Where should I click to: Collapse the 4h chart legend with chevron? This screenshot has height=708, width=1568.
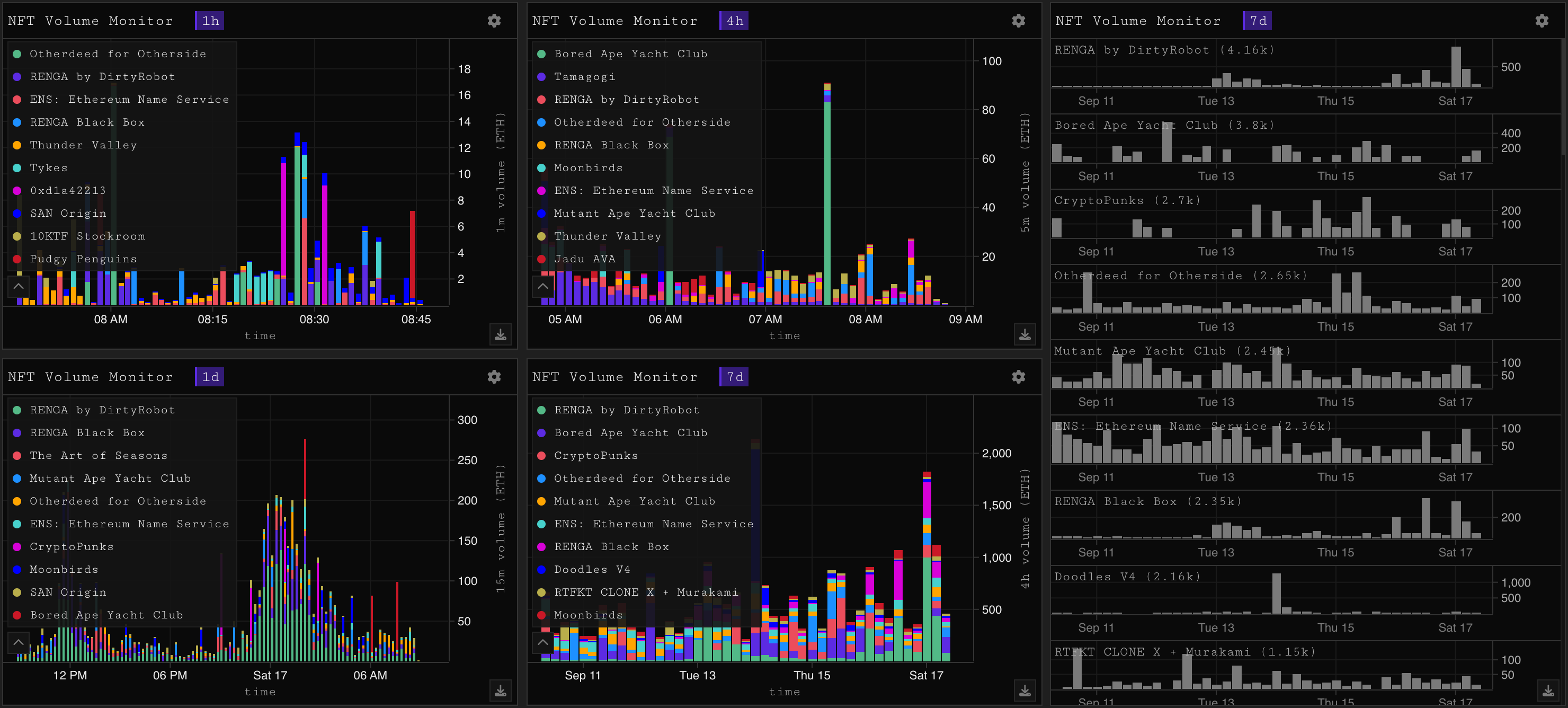pyautogui.click(x=542, y=286)
